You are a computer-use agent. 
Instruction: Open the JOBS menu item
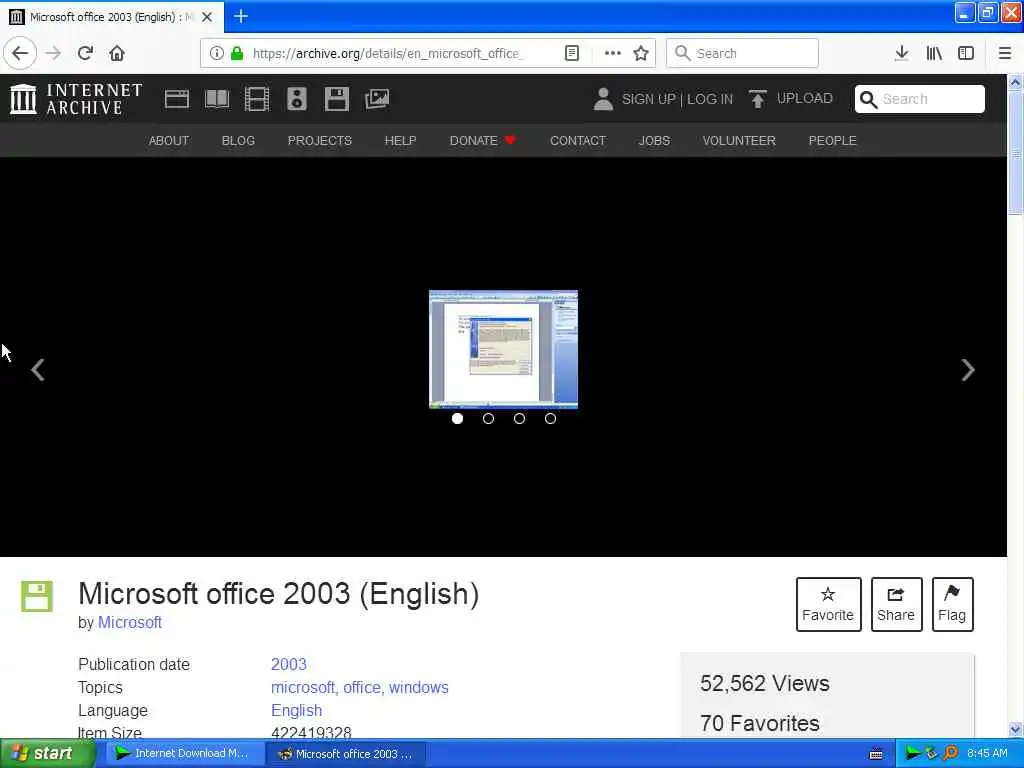click(654, 140)
